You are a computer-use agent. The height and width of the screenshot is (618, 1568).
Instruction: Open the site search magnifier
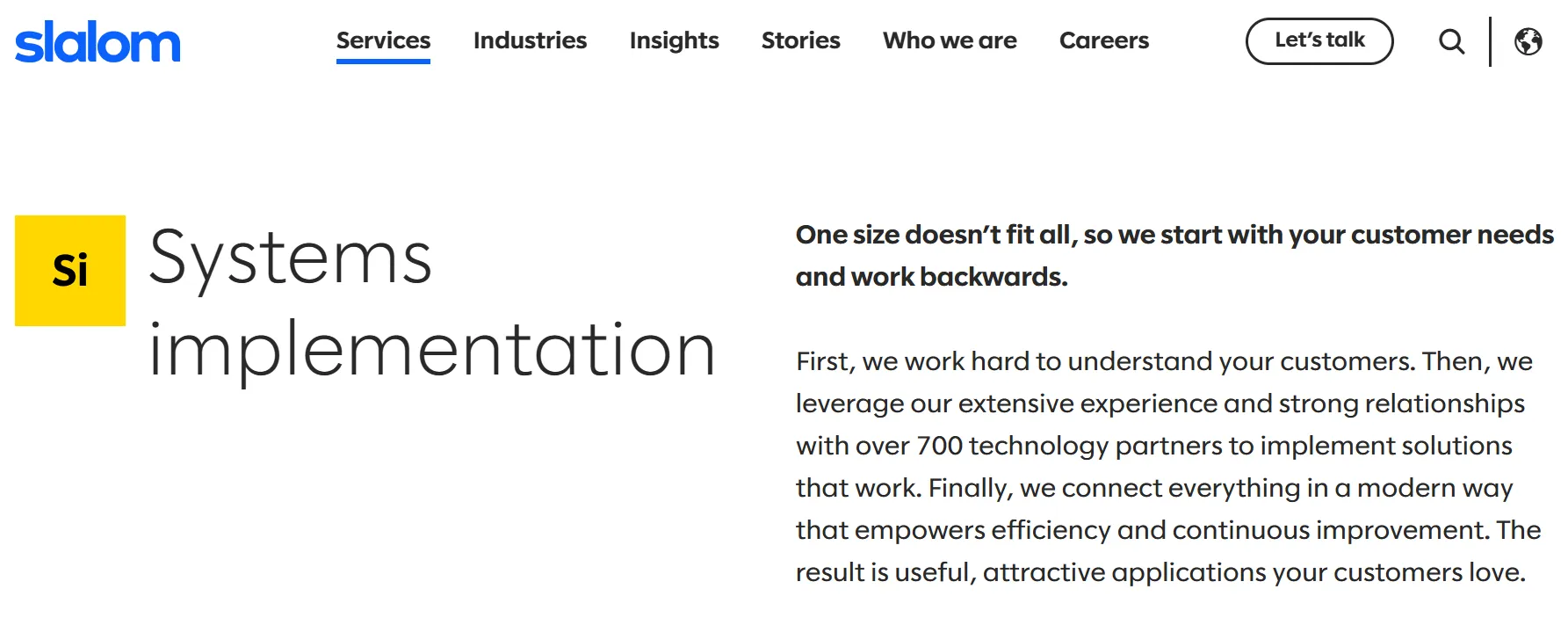[1451, 41]
